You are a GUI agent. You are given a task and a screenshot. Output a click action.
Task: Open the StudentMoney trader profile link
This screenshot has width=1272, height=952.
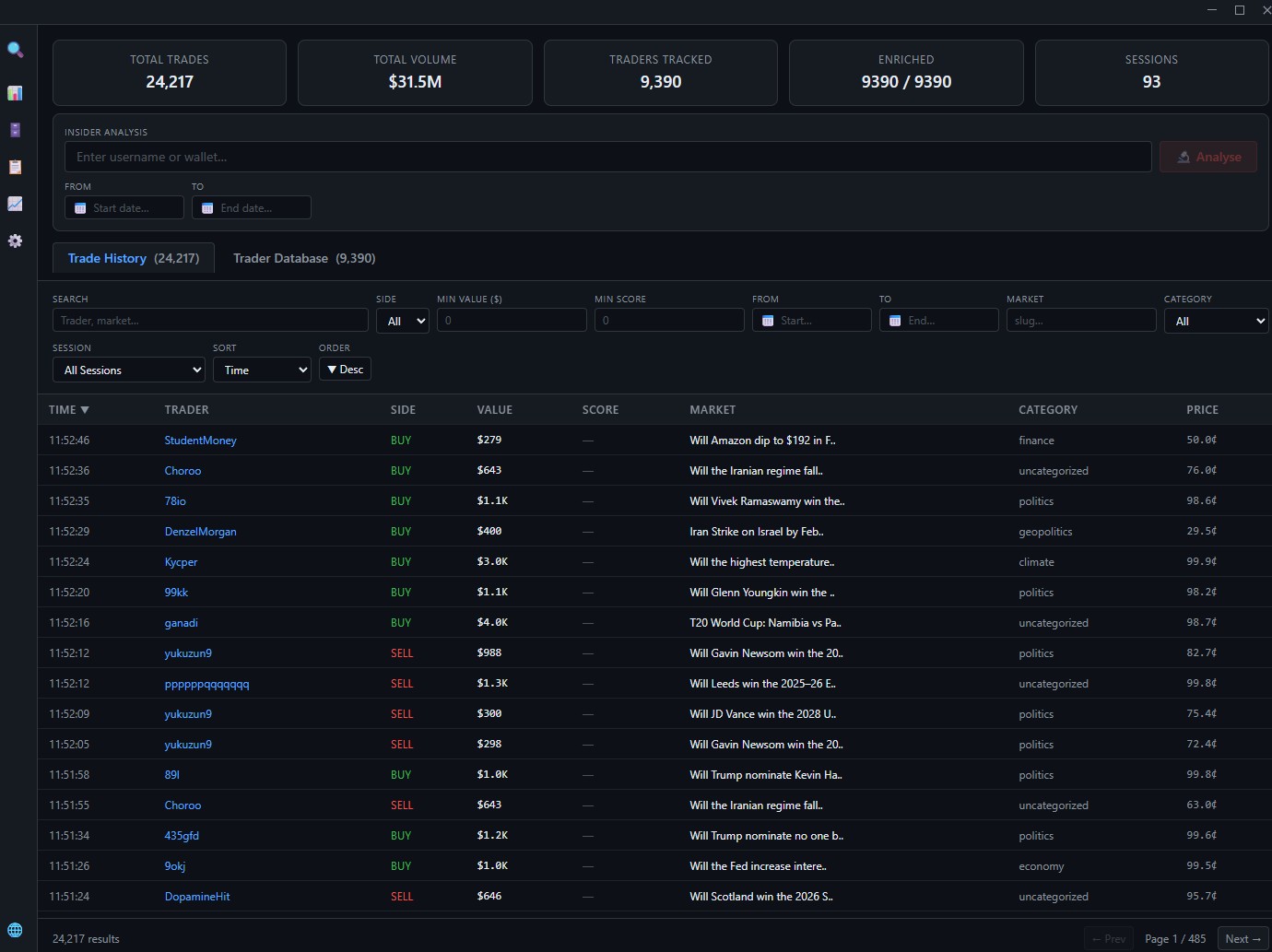pyautogui.click(x=200, y=440)
